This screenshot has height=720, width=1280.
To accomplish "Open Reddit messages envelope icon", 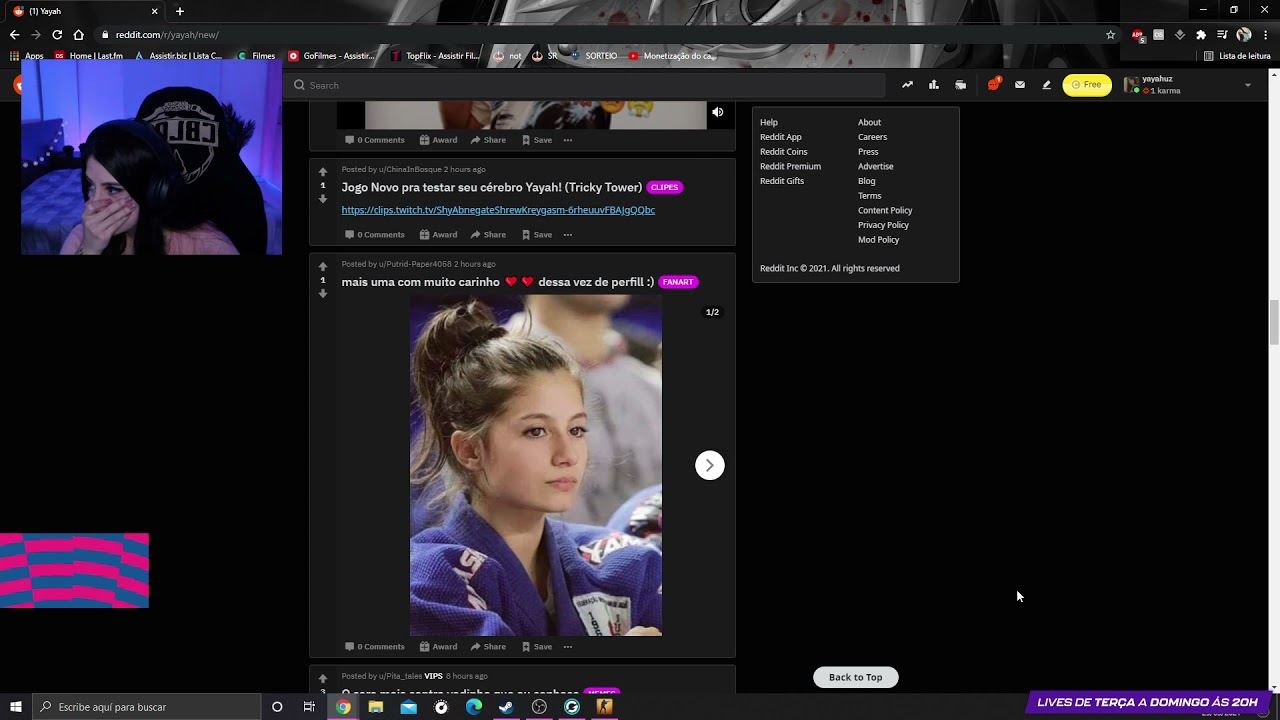I will click(x=1019, y=85).
